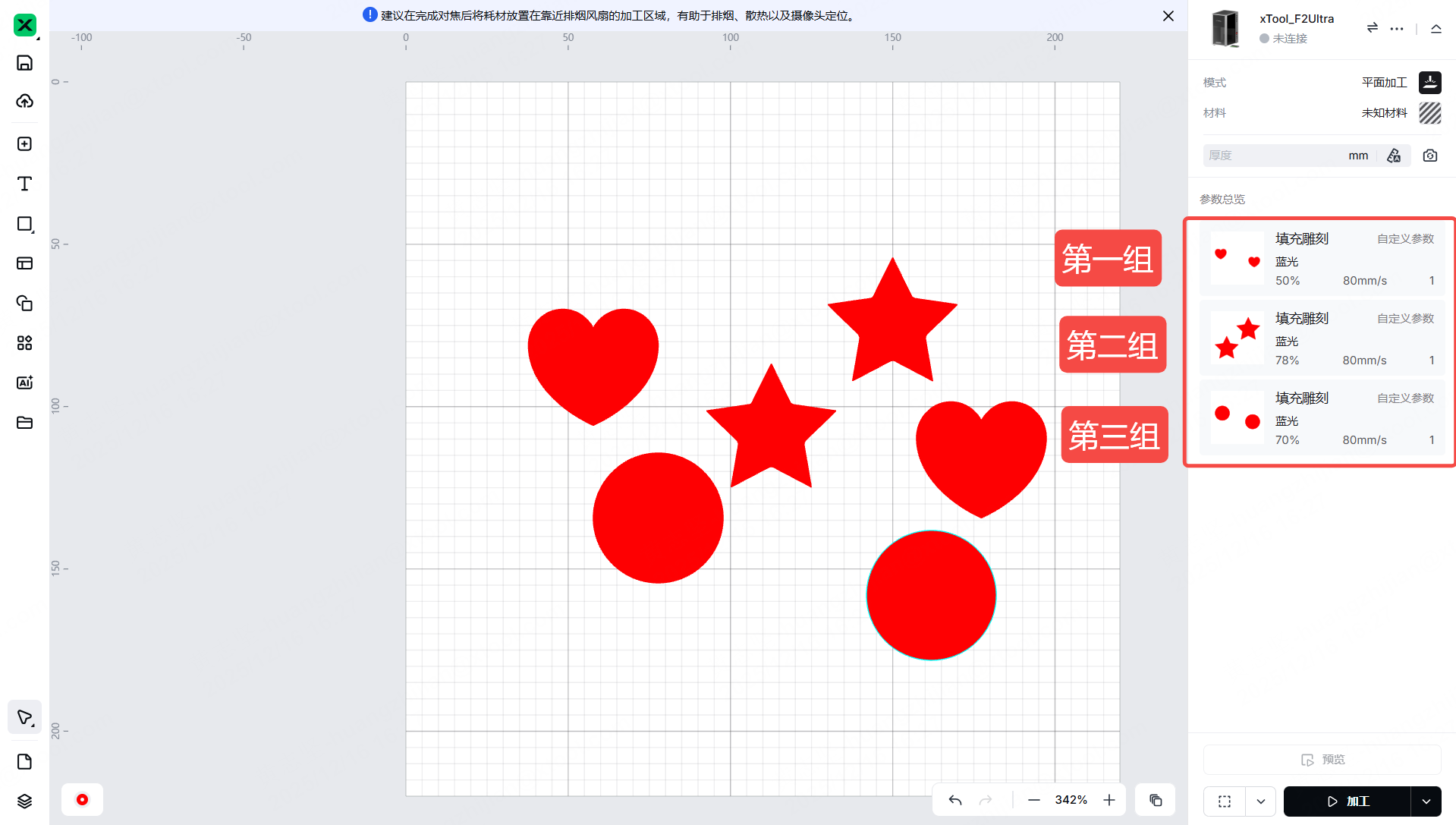Viewport: 1456px width, 825px height.
Task: Toggle the red record indicator button
Action: (82, 800)
